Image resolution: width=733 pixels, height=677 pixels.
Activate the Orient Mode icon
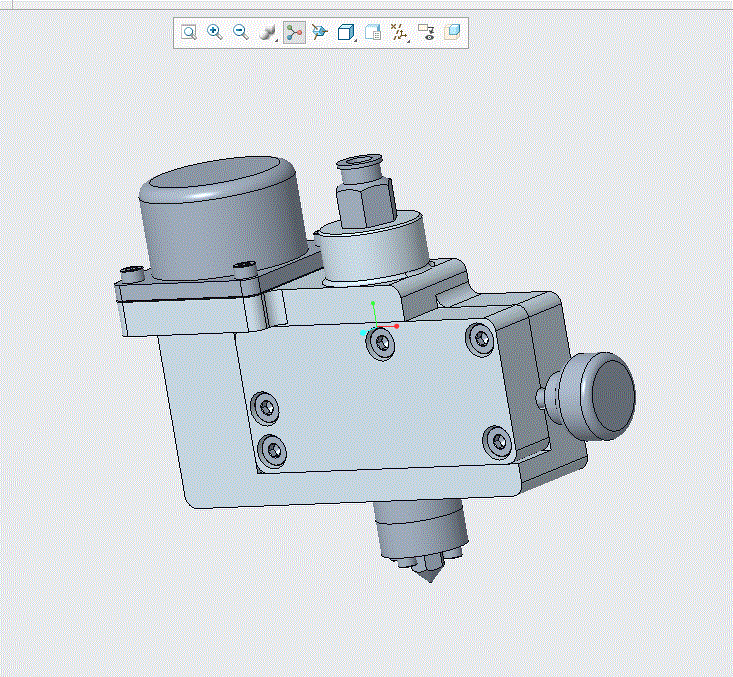pos(320,32)
